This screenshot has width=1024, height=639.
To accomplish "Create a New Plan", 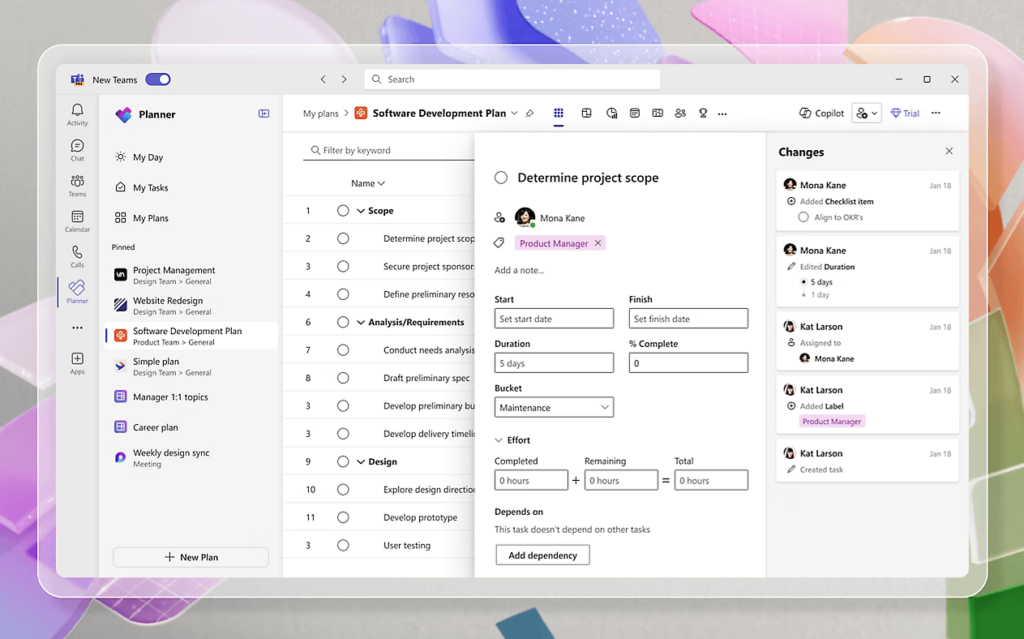I will pyautogui.click(x=191, y=557).
